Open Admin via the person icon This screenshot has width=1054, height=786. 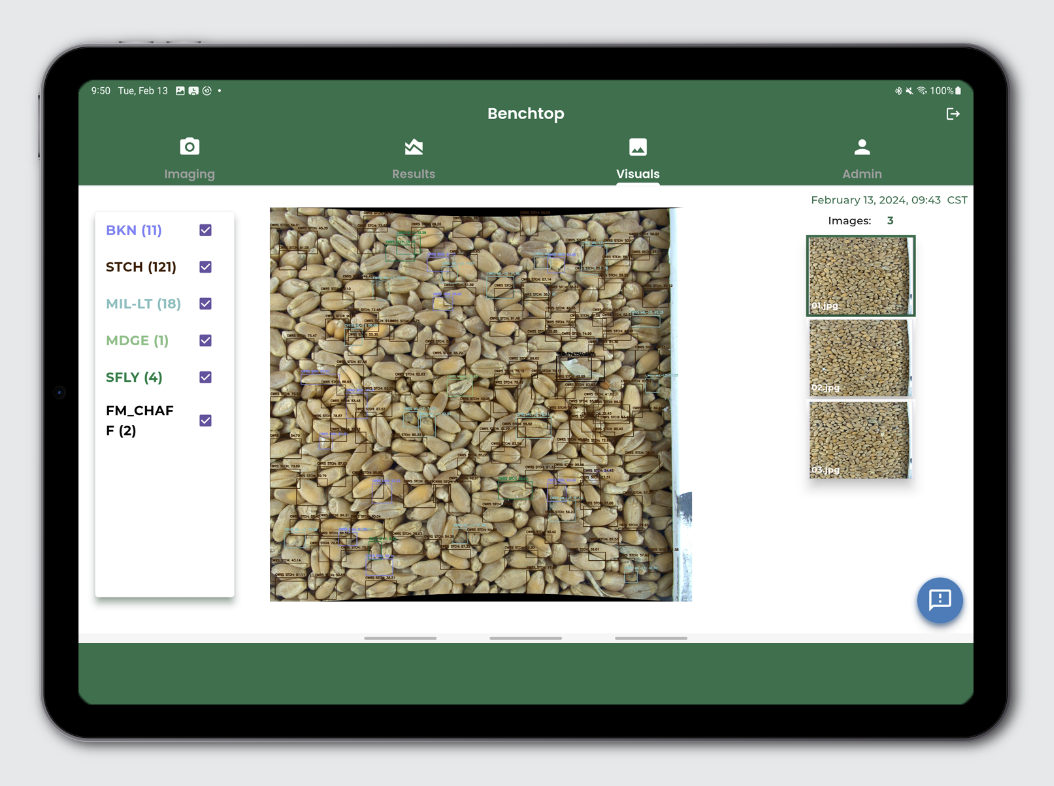(x=862, y=145)
